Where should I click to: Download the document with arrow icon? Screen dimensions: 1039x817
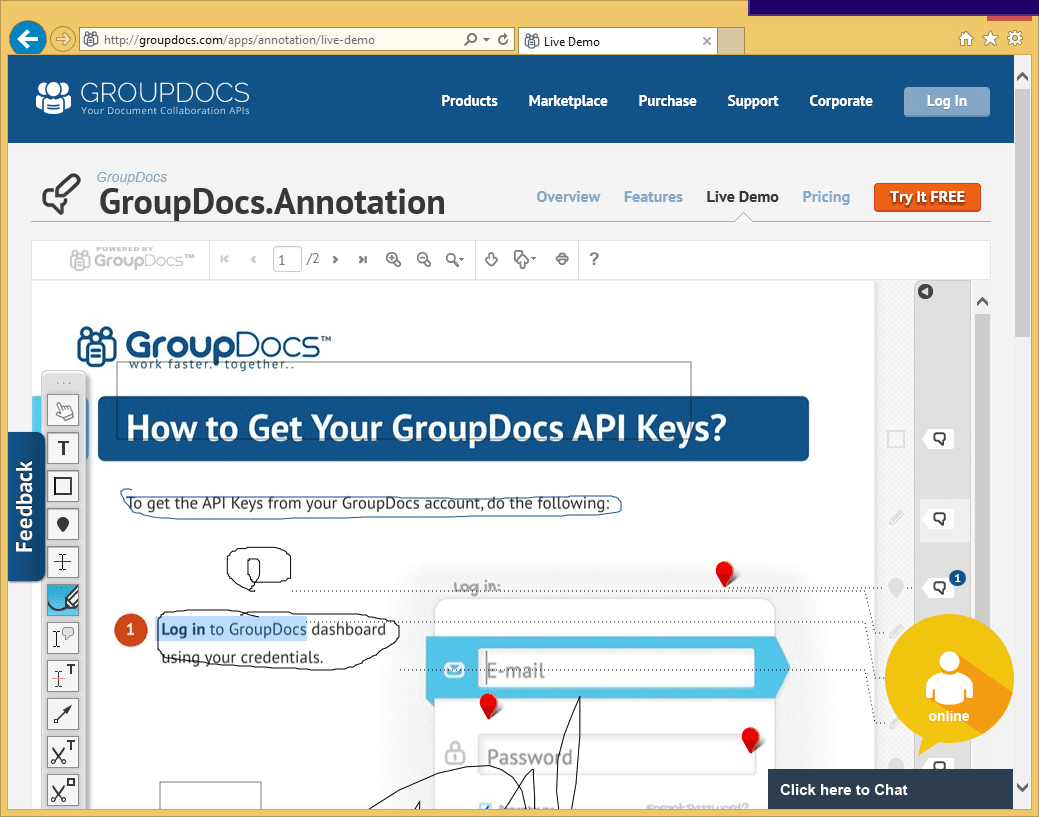(491, 259)
